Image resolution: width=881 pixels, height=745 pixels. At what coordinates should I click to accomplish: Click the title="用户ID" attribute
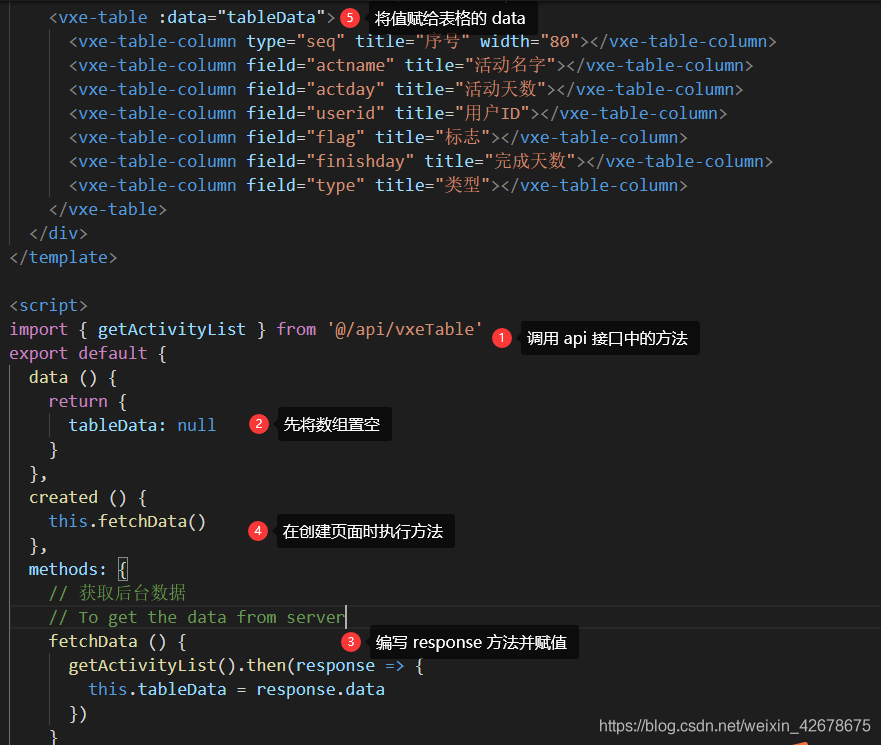click(462, 113)
